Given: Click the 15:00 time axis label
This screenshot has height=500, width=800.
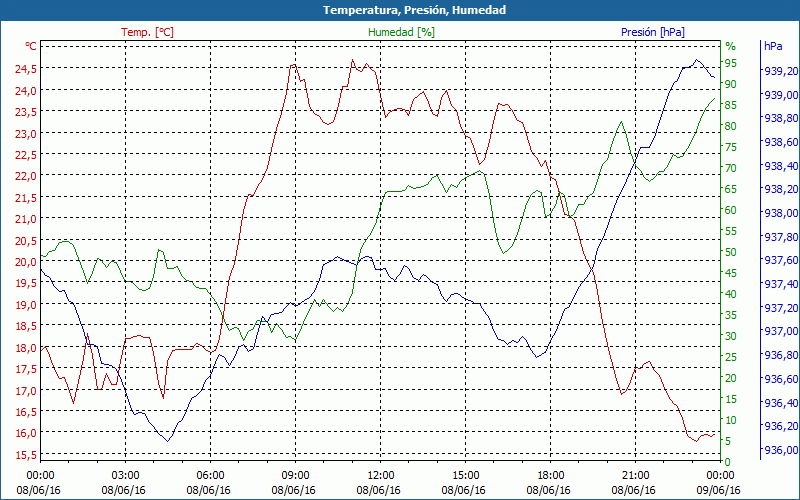Looking at the screenshot, I should click(x=465, y=476).
